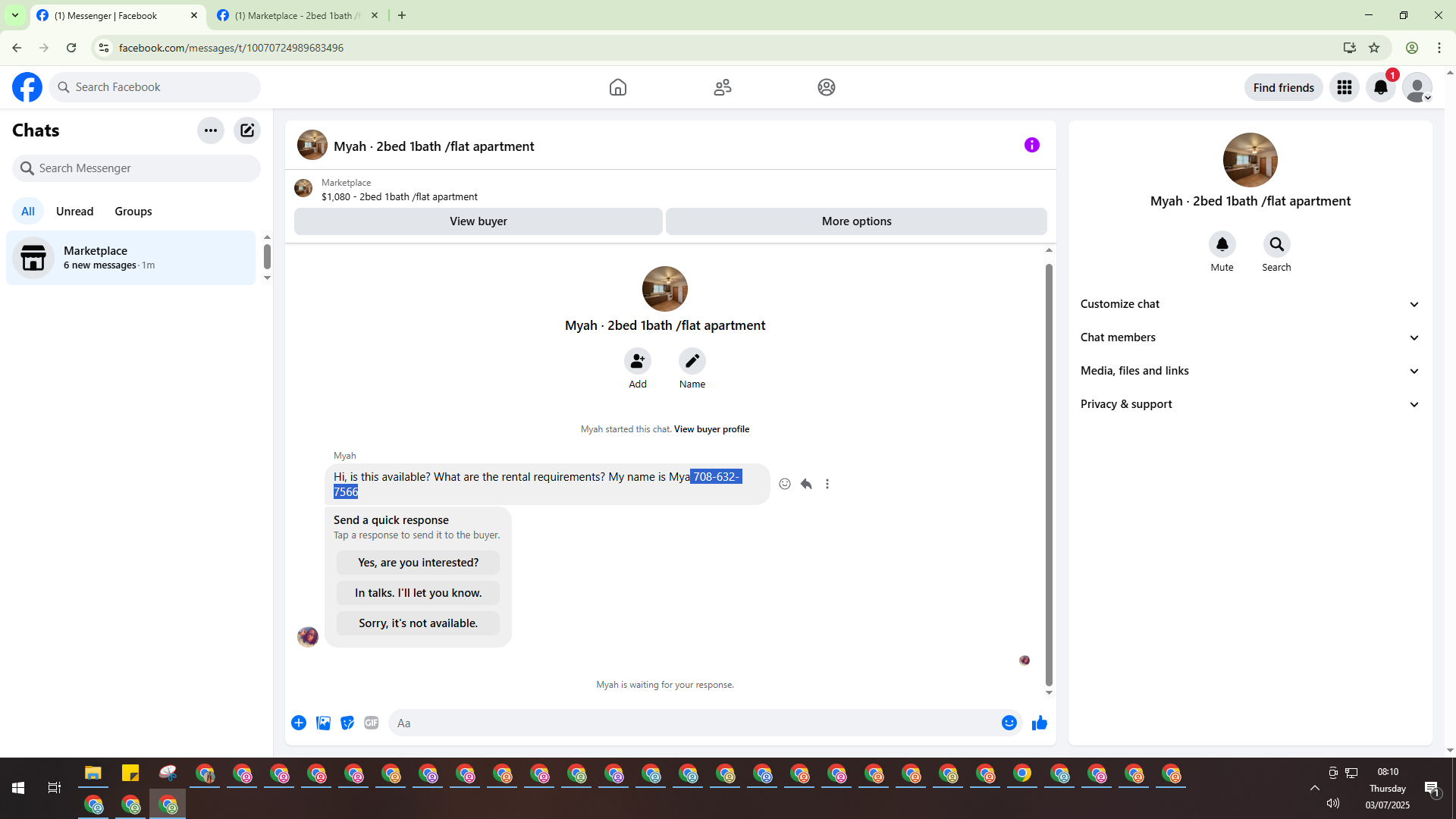Mute this conversation with the bell
The image size is (1456, 819).
(x=1222, y=244)
